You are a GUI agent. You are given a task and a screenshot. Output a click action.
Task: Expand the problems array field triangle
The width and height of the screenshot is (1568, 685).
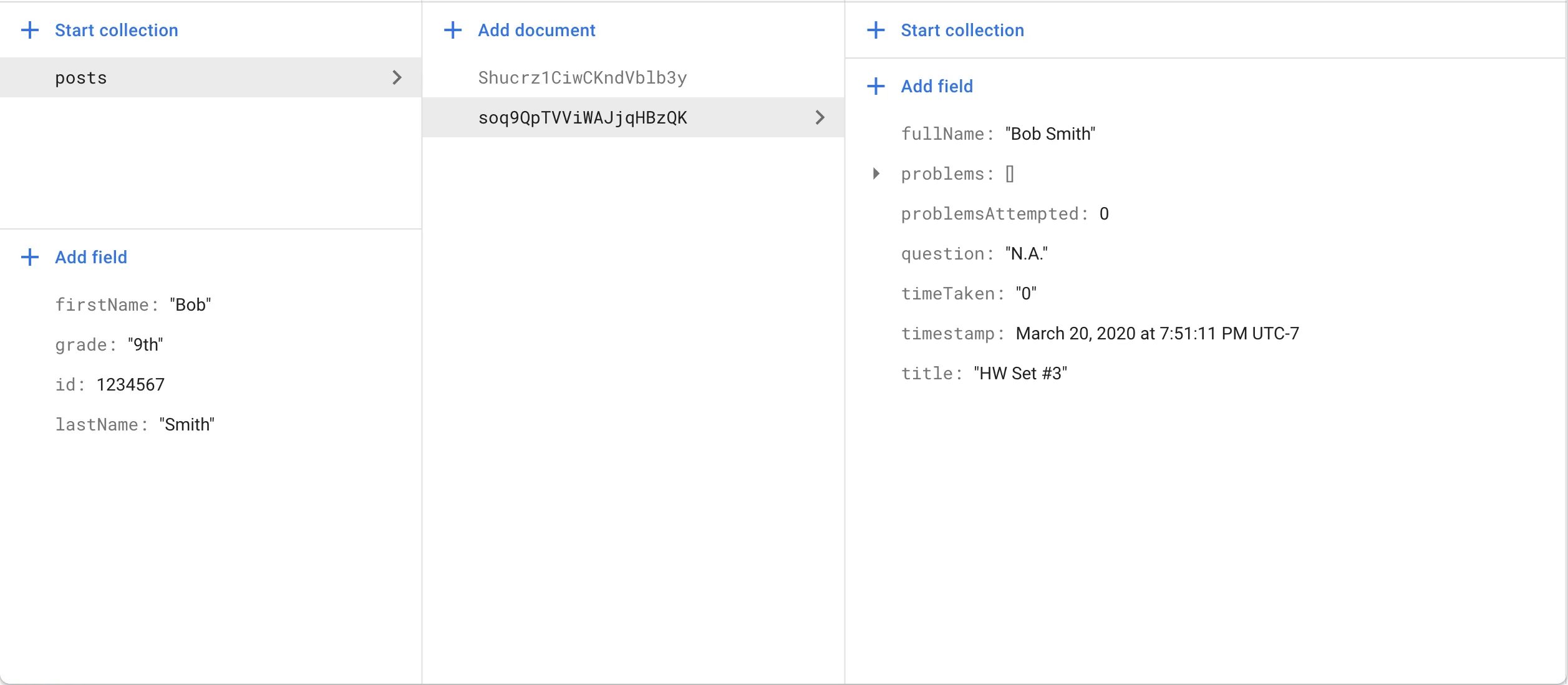(876, 173)
